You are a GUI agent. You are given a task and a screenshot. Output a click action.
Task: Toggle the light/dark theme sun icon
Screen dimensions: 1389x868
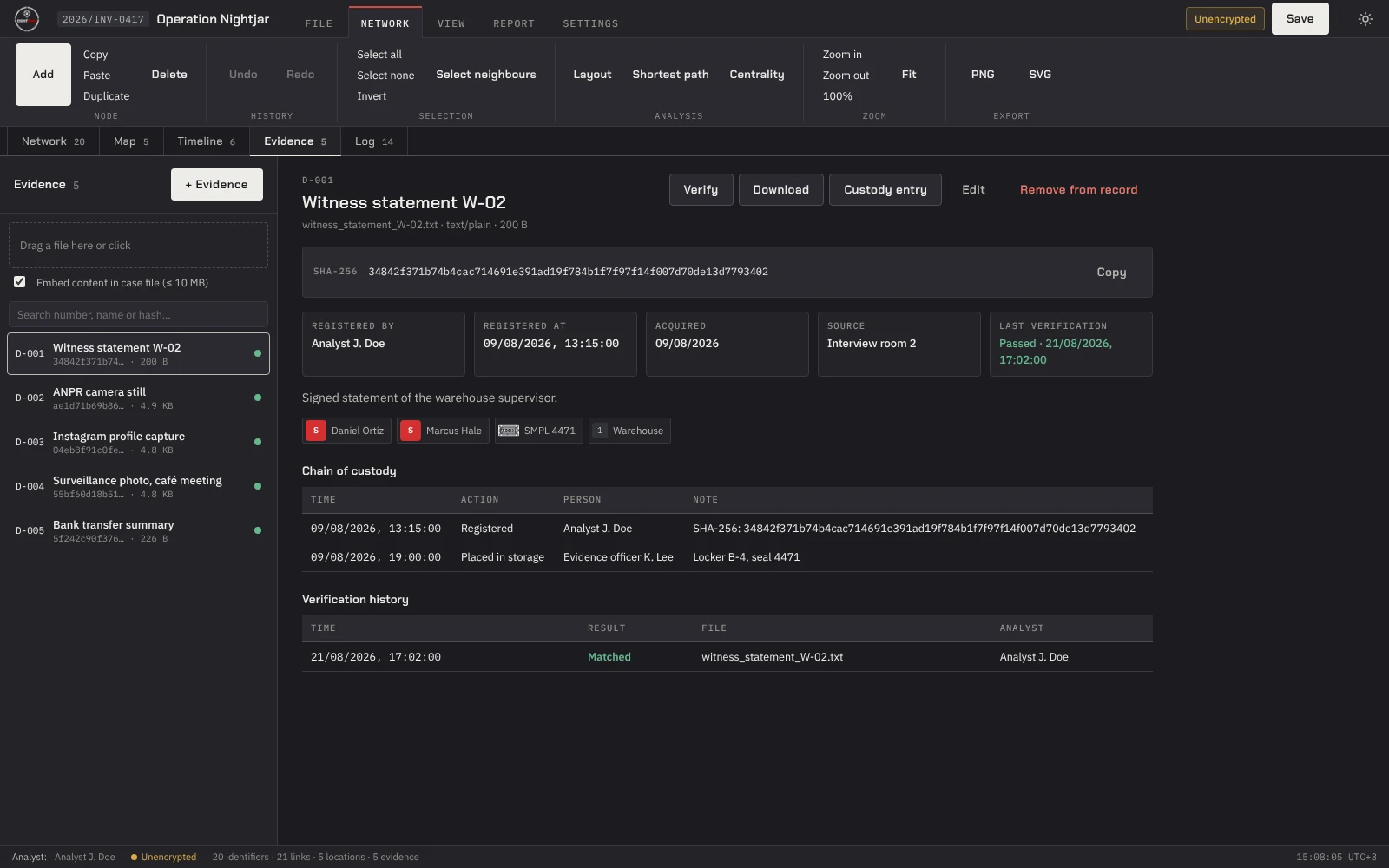tap(1366, 19)
